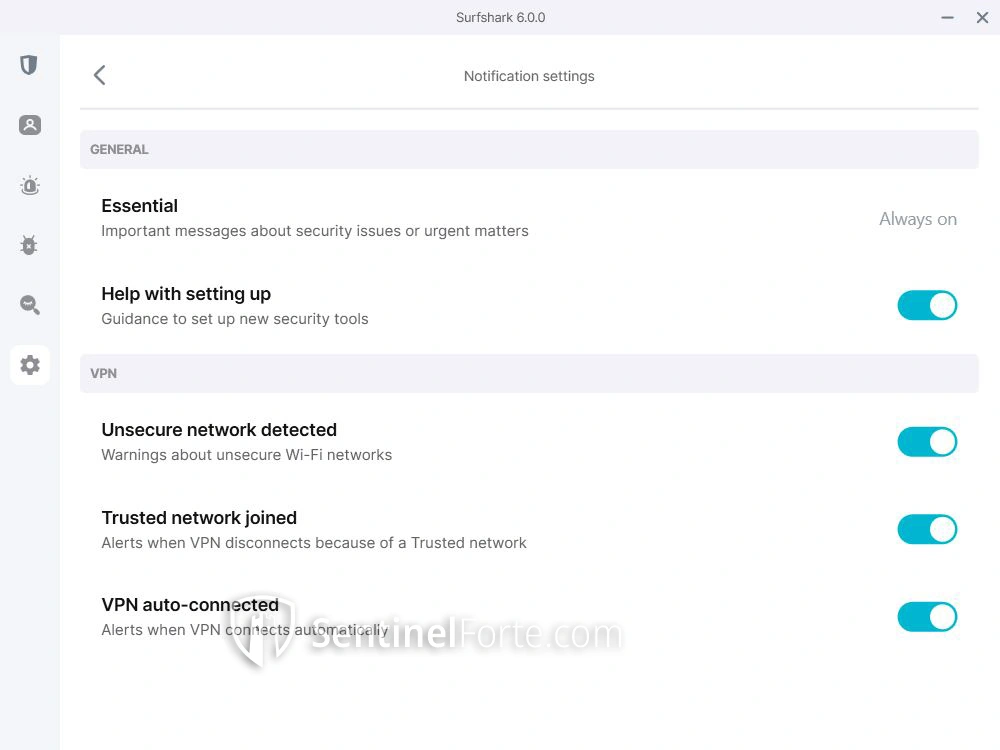Select the Essential notifications row title
This screenshot has height=750, width=1000.
coord(140,206)
